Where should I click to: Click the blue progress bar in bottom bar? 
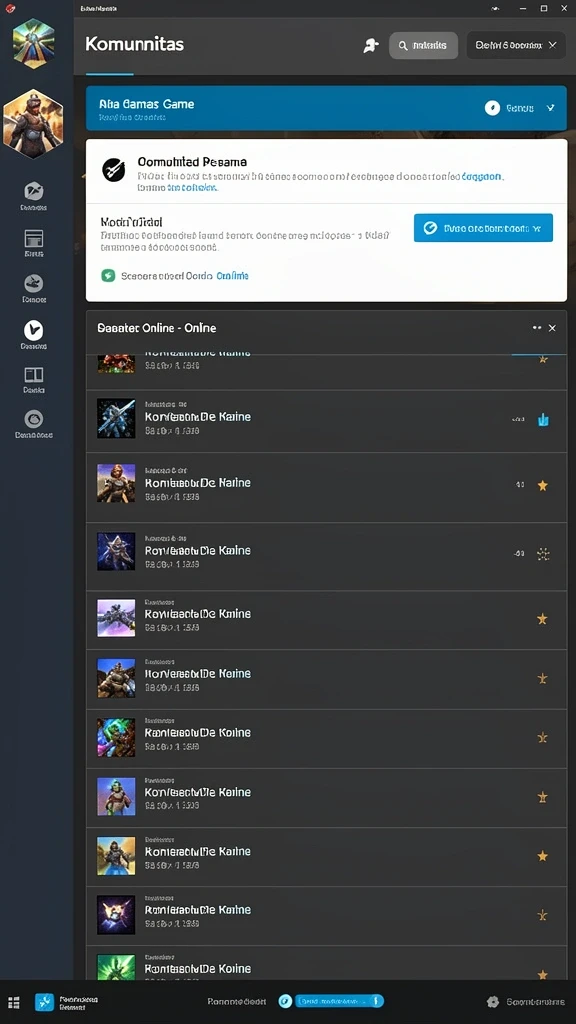(x=338, y=1001)
